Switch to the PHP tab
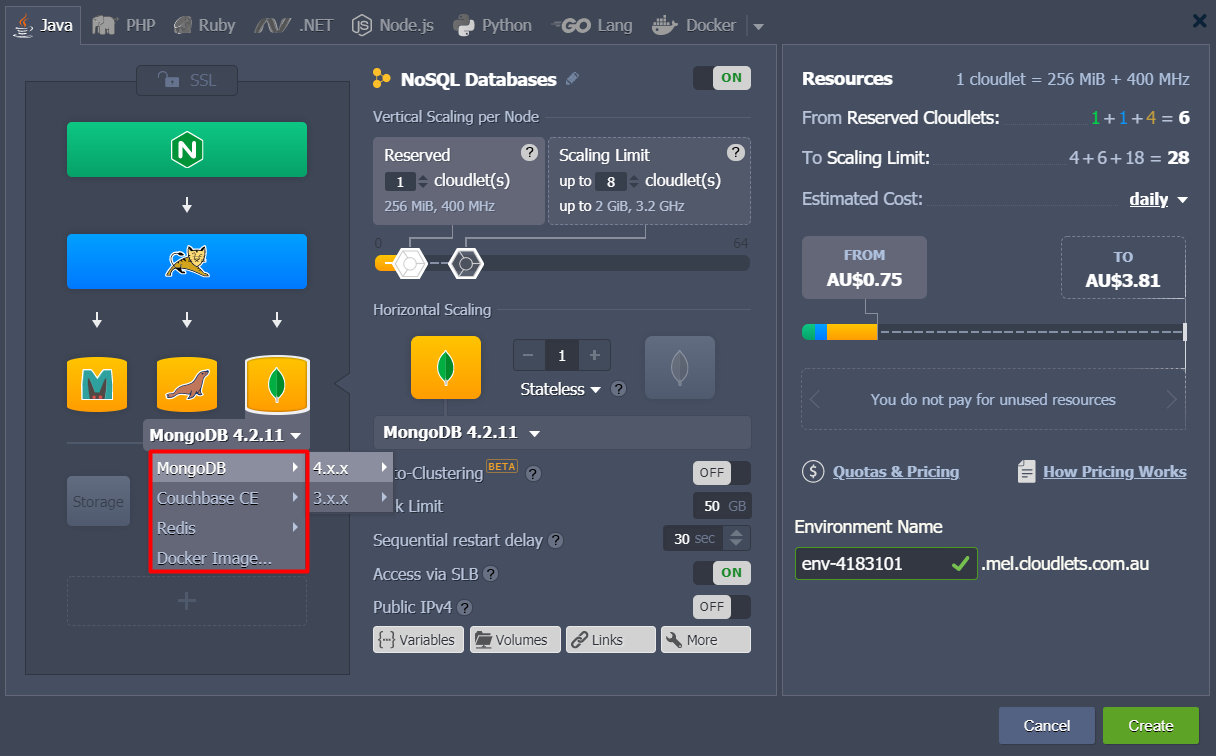Viewport: 1216px width, 756px height. coord(124,25)
